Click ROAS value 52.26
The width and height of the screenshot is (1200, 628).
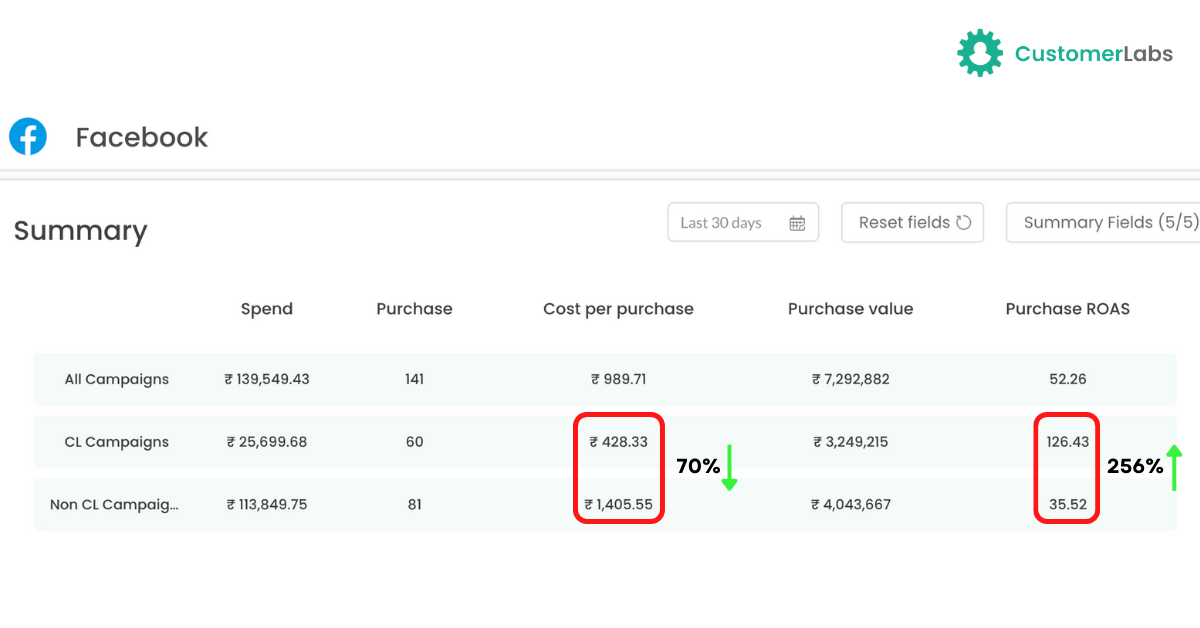pos(1068,379)
